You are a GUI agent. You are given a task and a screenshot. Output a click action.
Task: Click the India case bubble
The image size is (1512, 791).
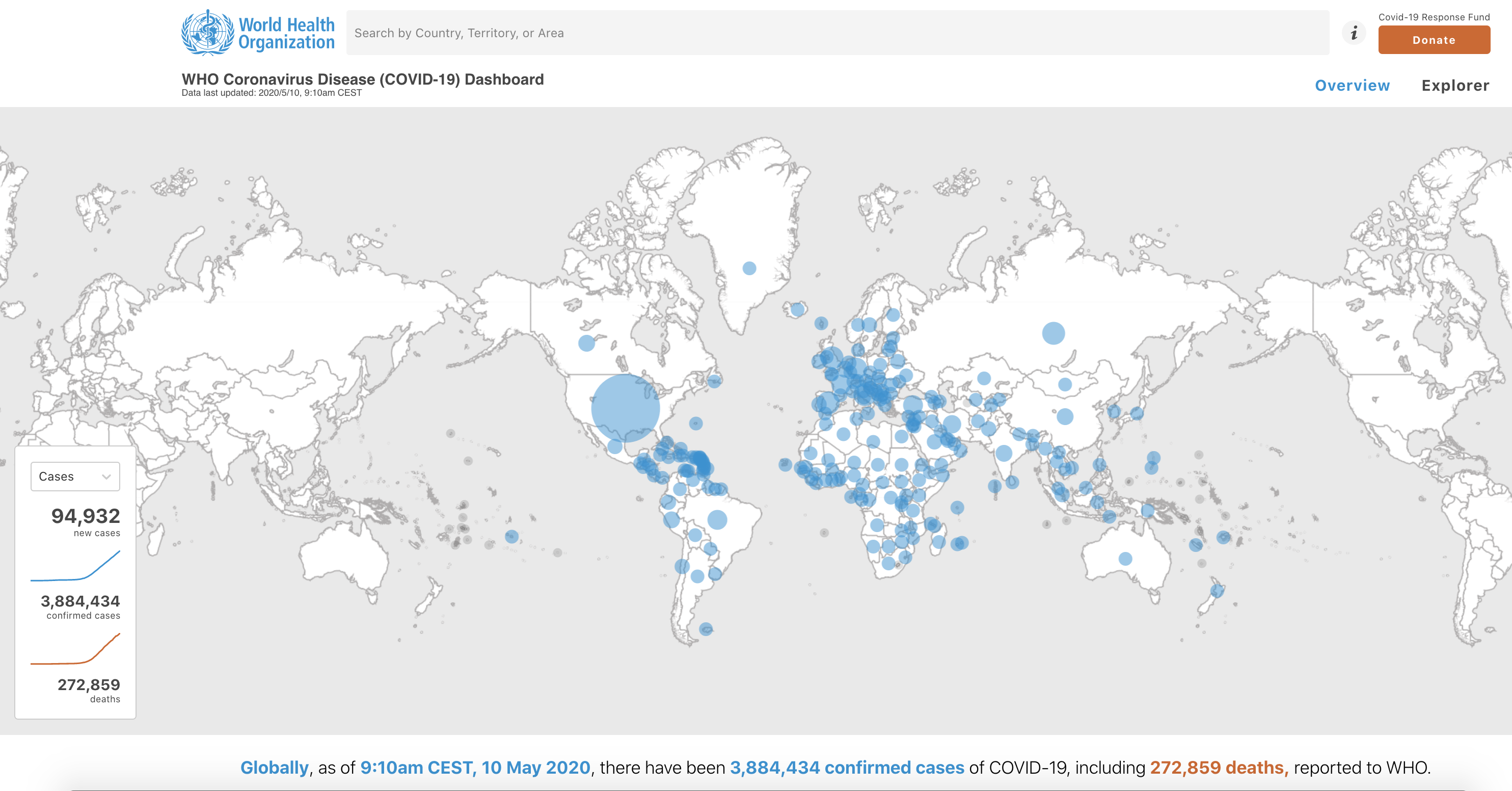1004,453
